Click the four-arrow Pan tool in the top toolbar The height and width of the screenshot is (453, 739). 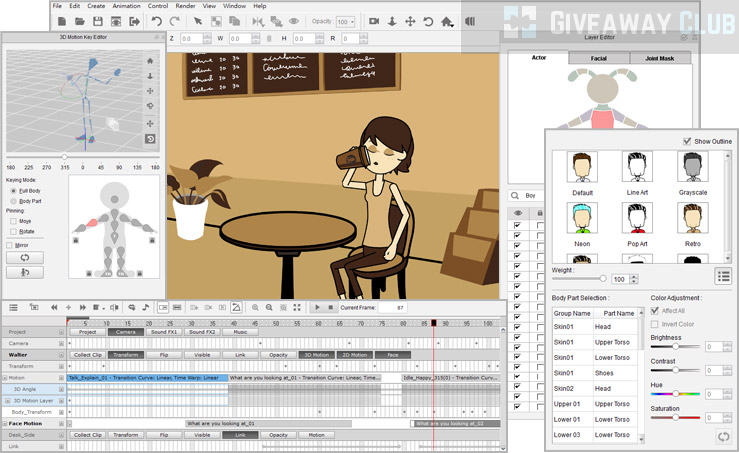tap(410, 22)
